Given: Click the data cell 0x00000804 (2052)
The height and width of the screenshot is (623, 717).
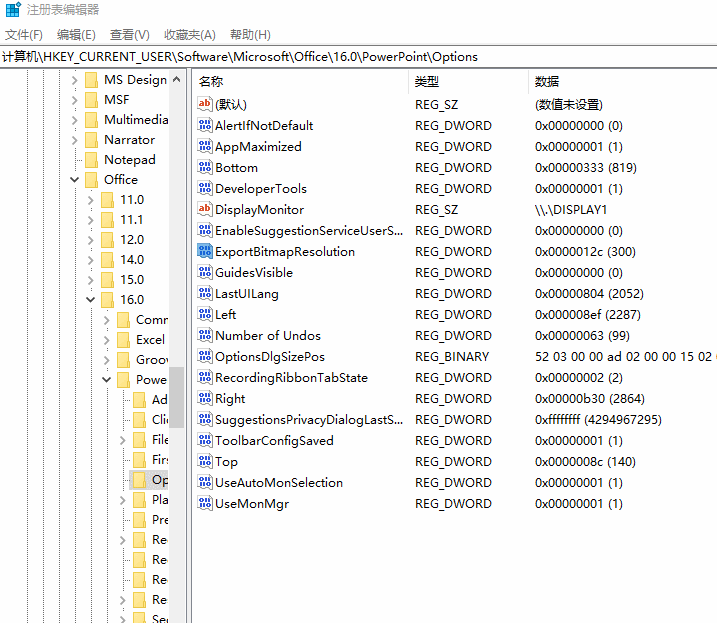Looking at the screenshot, I should point(589,293).
